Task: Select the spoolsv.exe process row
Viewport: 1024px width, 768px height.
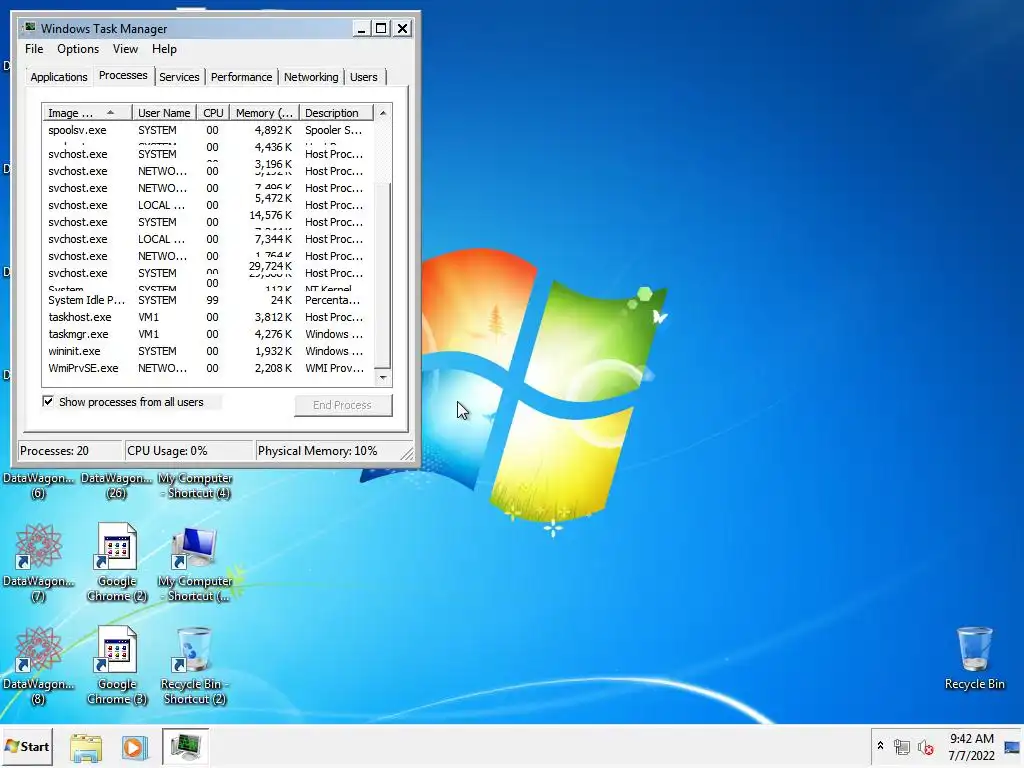Action: point(208,130)
